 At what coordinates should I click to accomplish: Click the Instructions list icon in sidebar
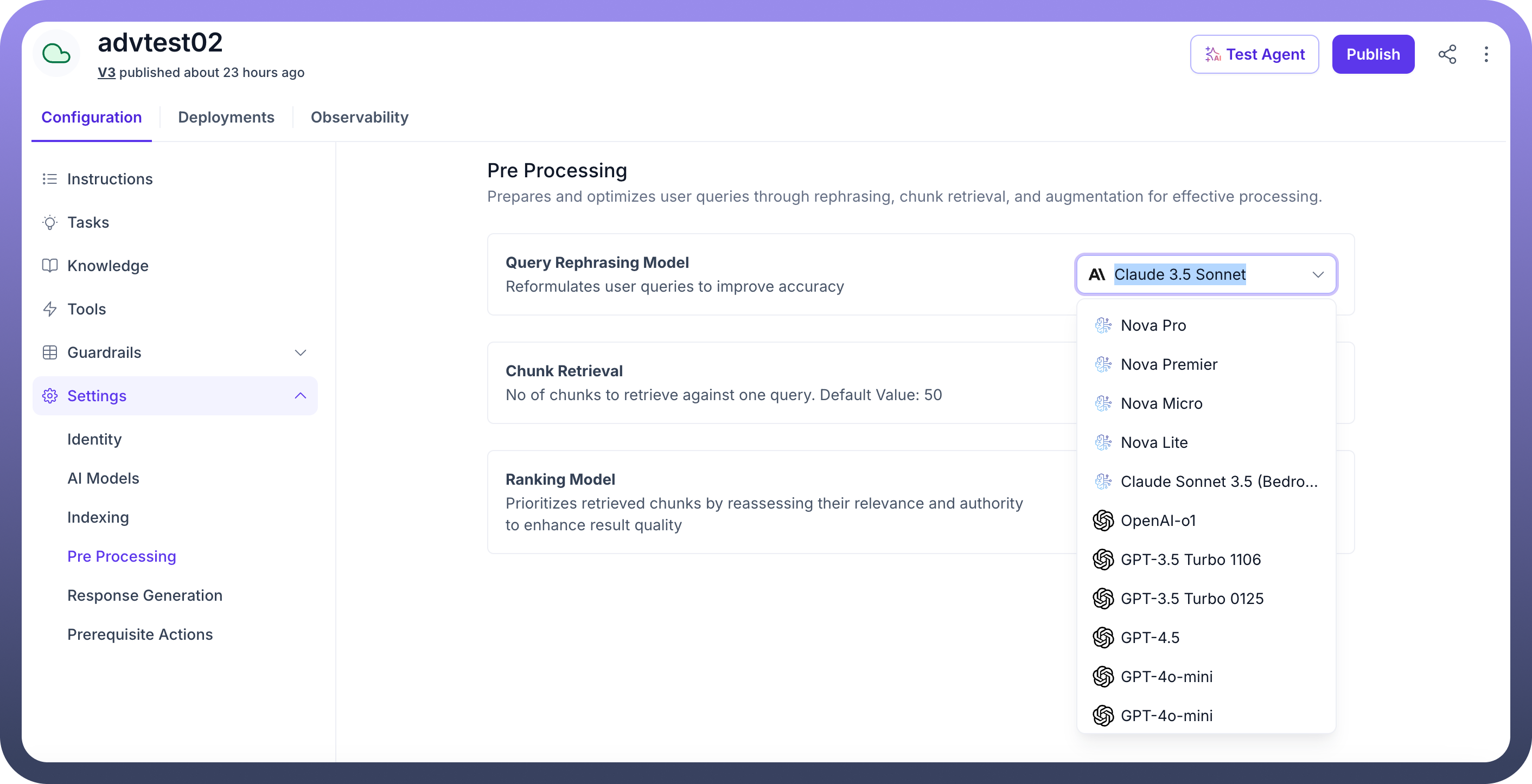pos(50,179)
